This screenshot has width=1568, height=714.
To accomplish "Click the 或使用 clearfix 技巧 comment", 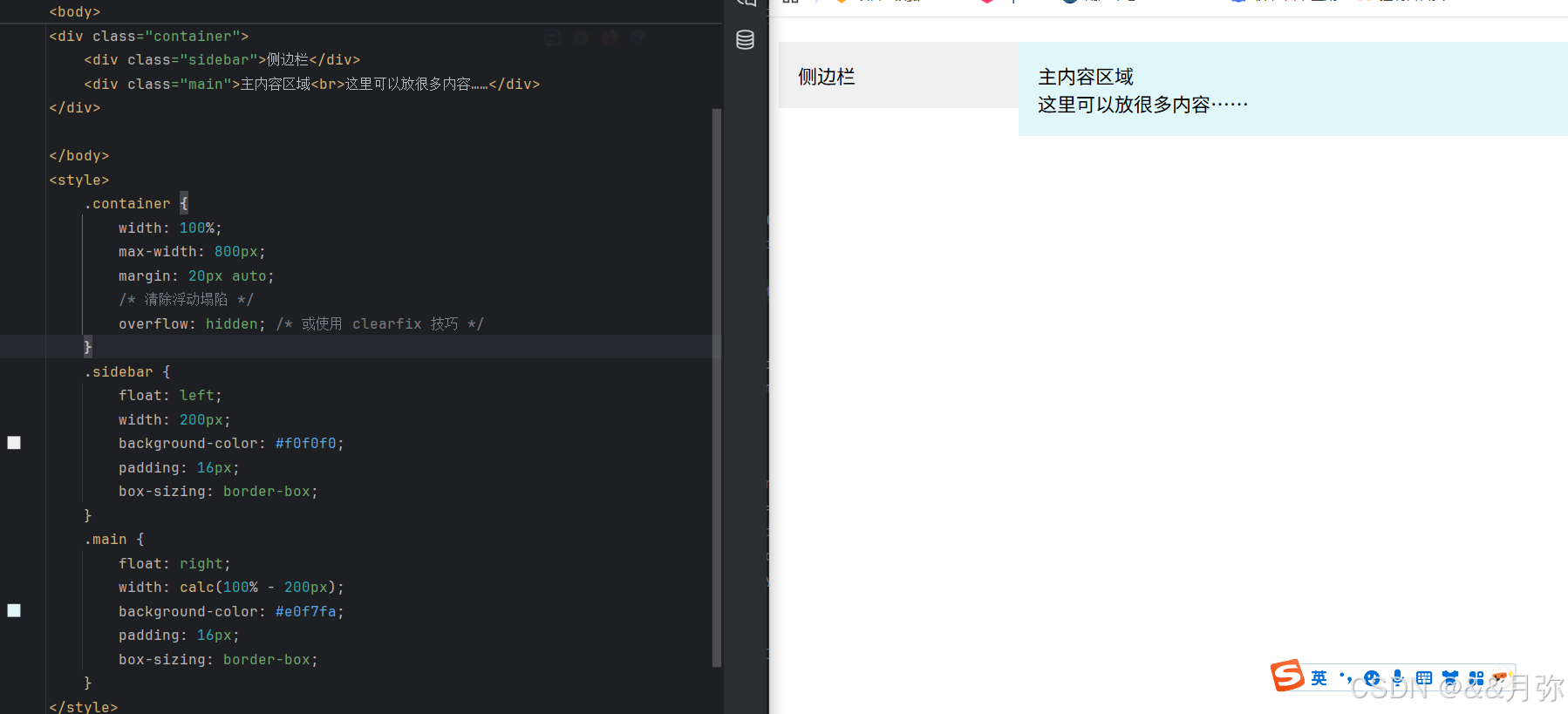I will [x=379, y=324].
